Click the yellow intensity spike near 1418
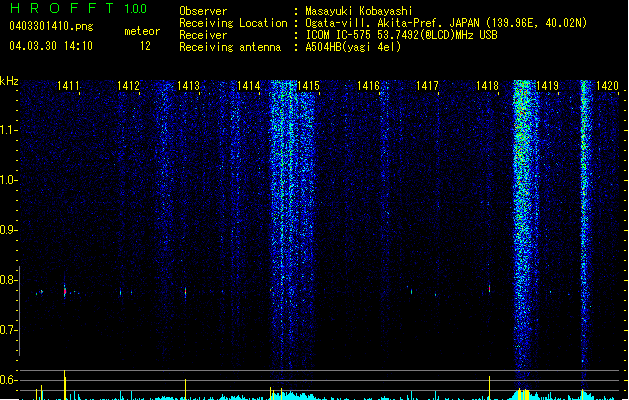The image size is (629, 400). (489, 388)
